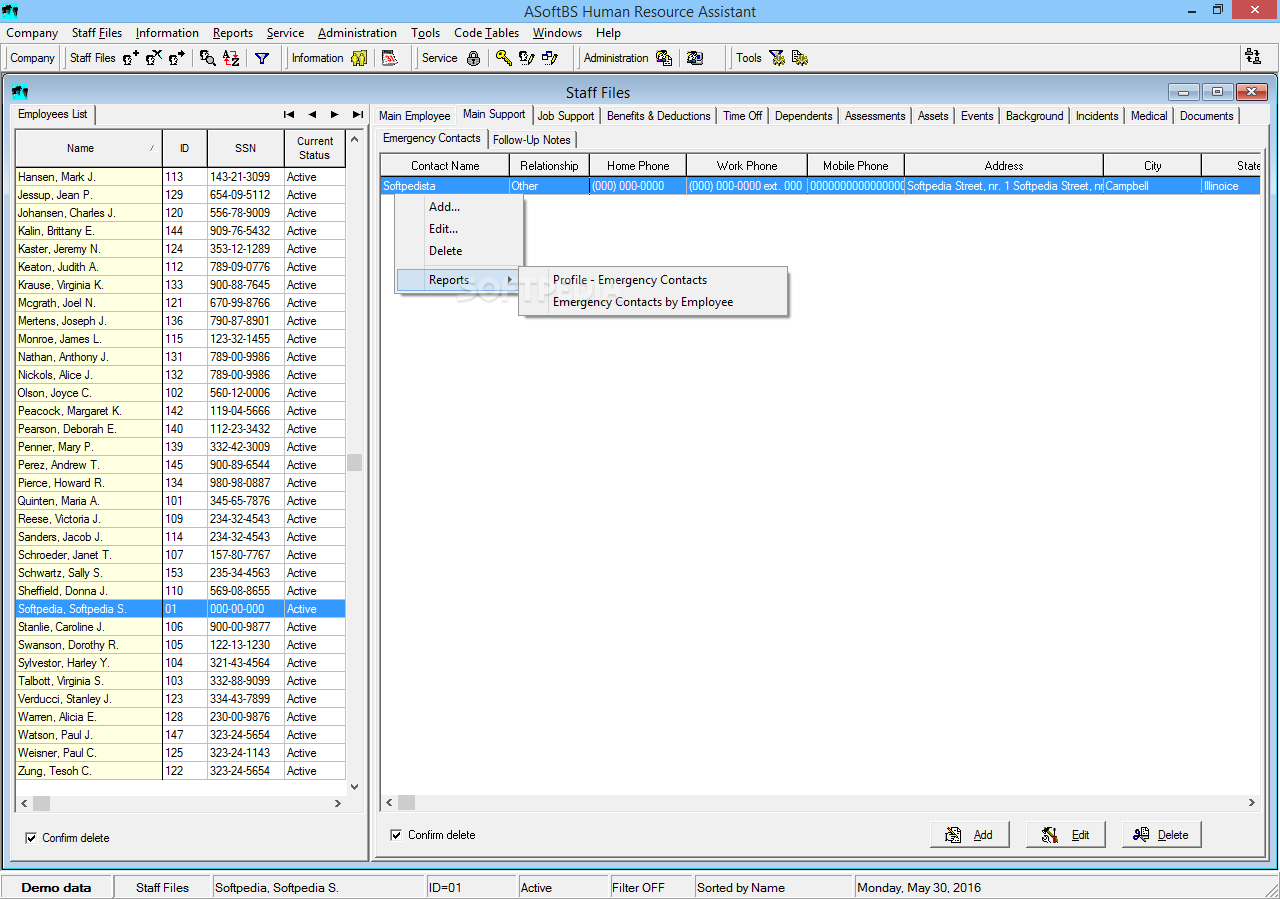Click the Add button below the contacts grid

click(x=969, y=835)
